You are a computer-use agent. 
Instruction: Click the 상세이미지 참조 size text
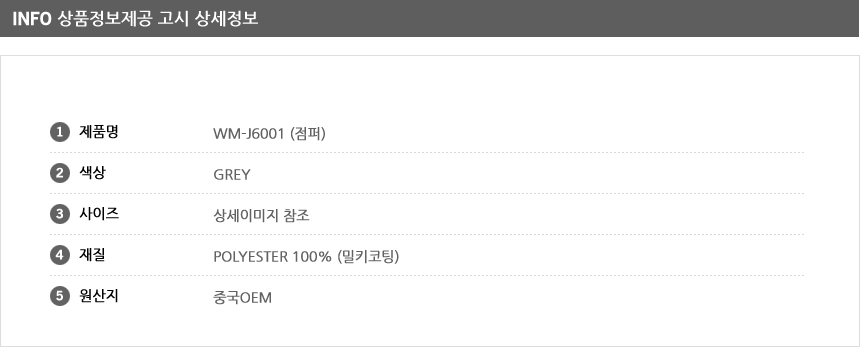(x=261, y=215)
